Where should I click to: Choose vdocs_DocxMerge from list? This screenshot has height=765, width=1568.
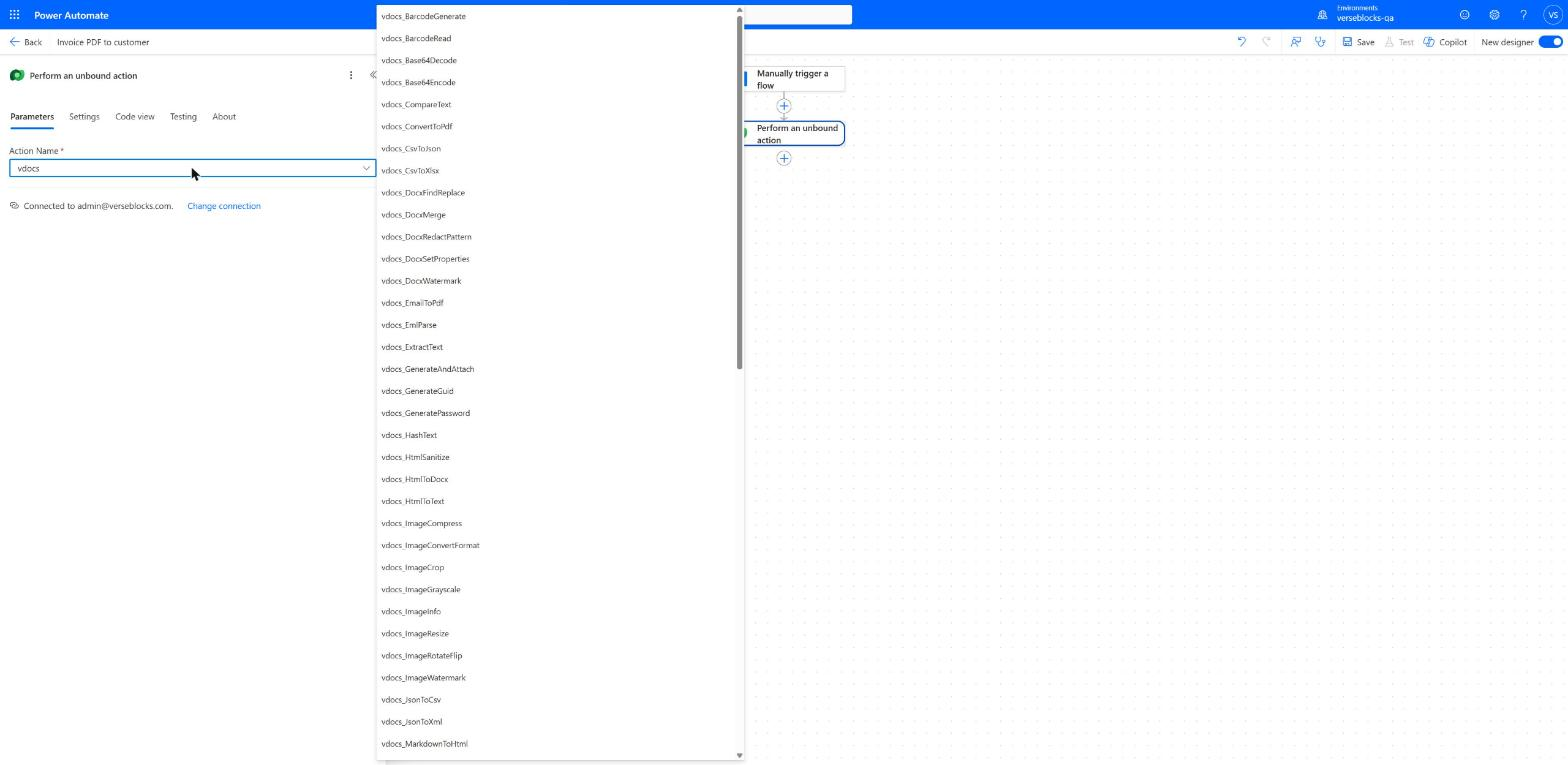(x=556, y=214)
